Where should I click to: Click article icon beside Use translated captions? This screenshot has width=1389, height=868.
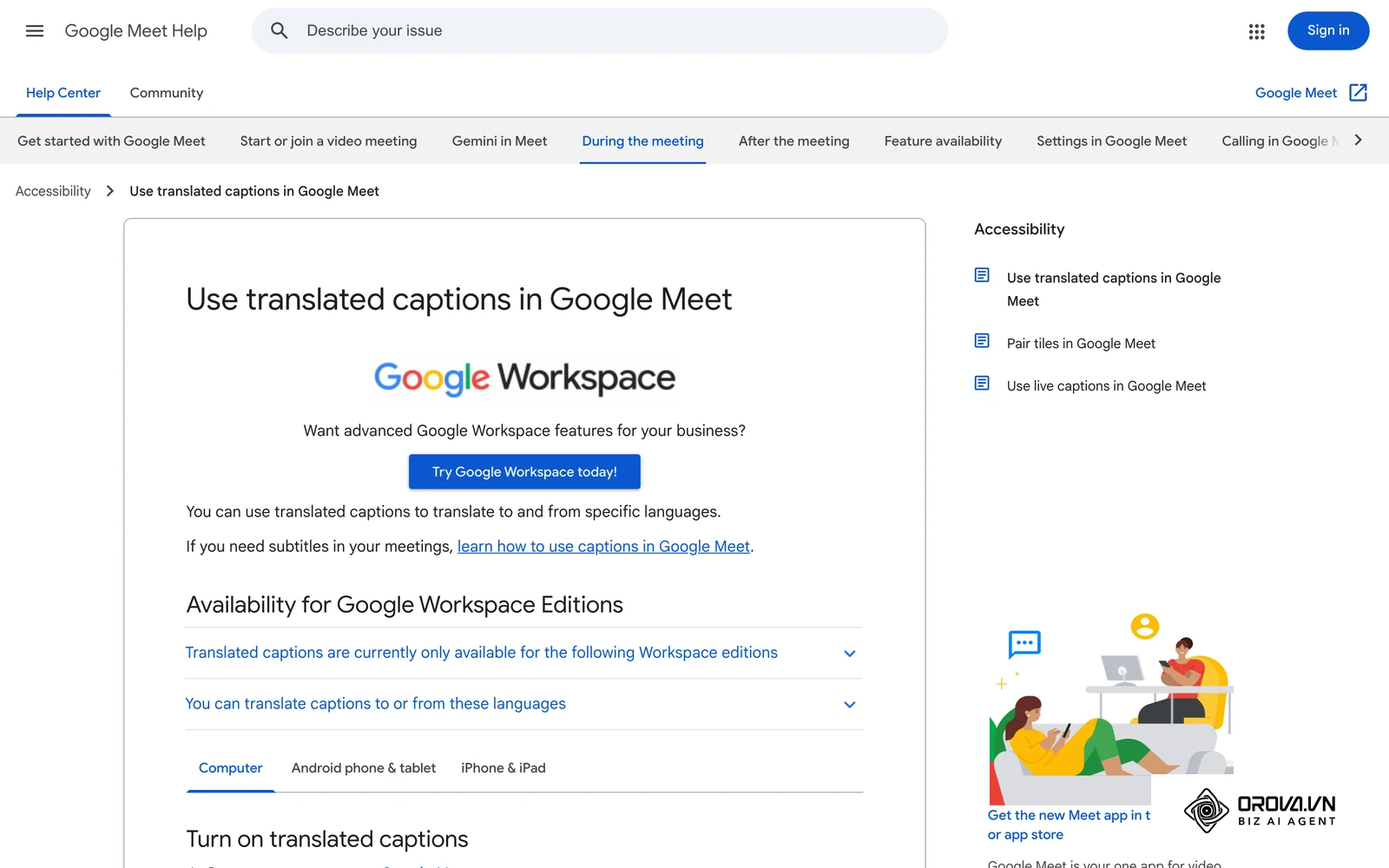[982, 275]
